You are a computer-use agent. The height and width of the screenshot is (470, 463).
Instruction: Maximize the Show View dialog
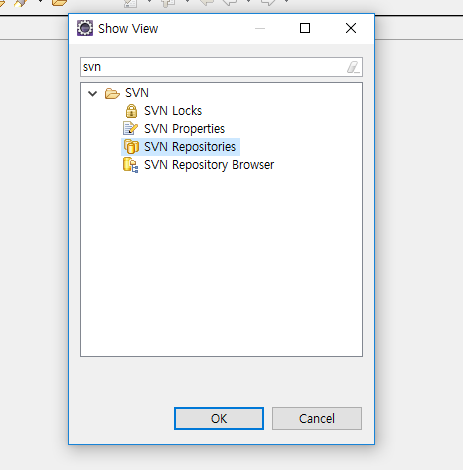(305, 28)
